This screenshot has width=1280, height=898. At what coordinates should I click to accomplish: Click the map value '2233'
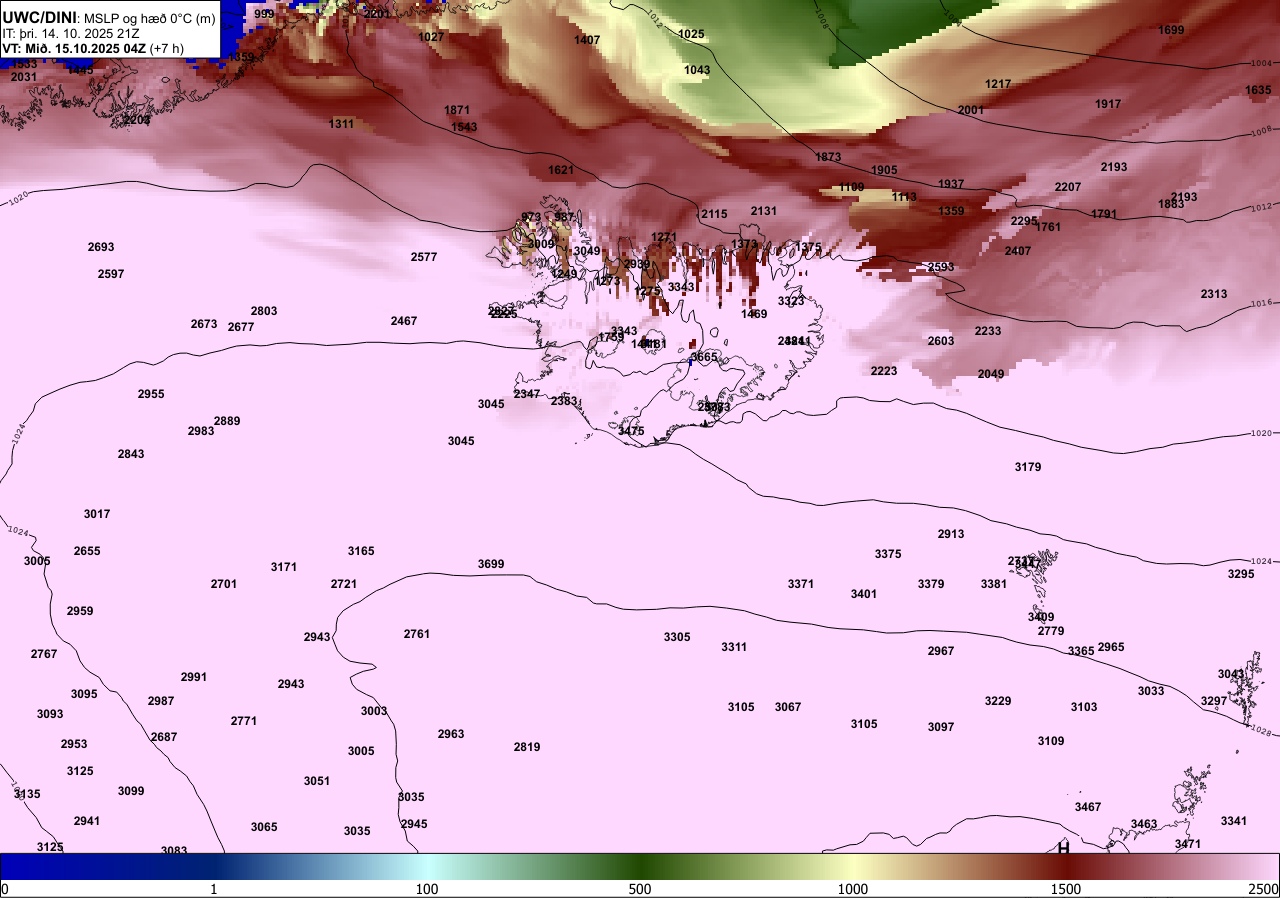coord(988,331)
